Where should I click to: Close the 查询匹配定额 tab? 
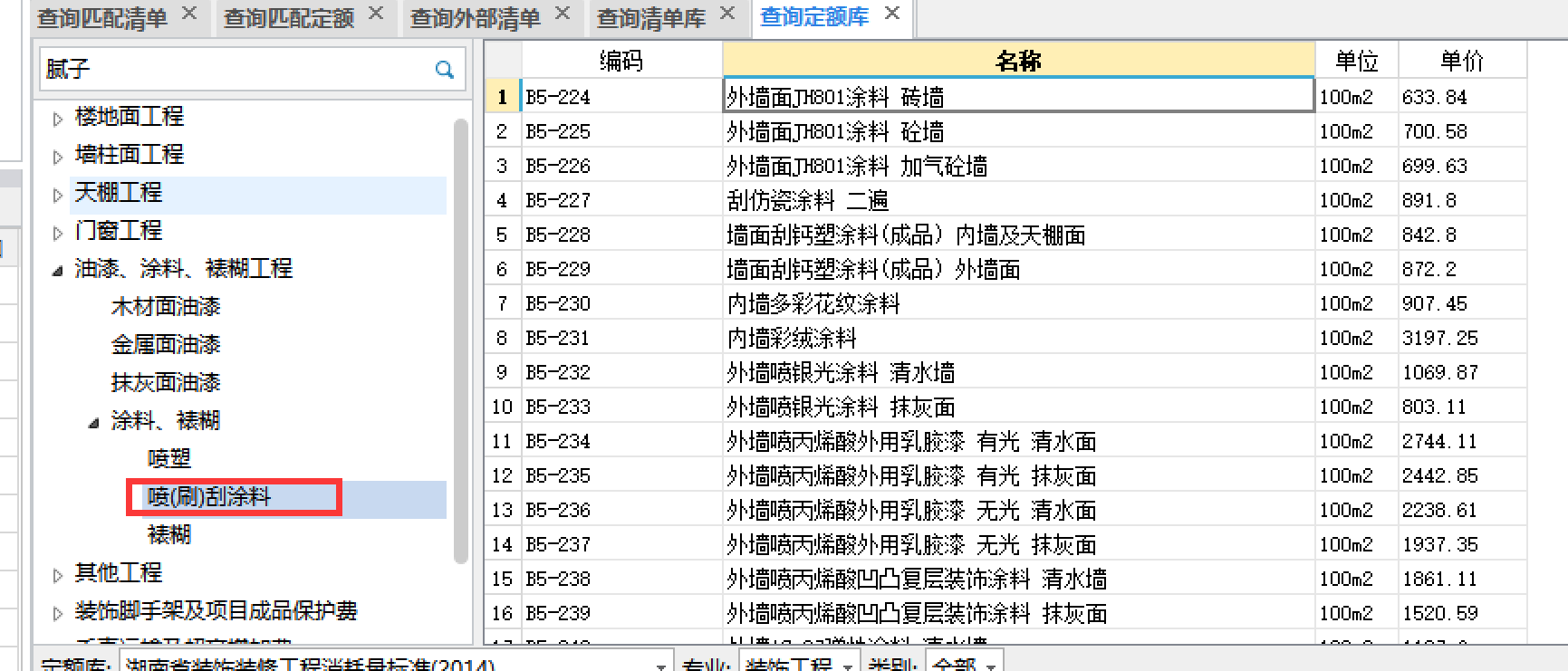pyautogui.click(x=376, y=14)
